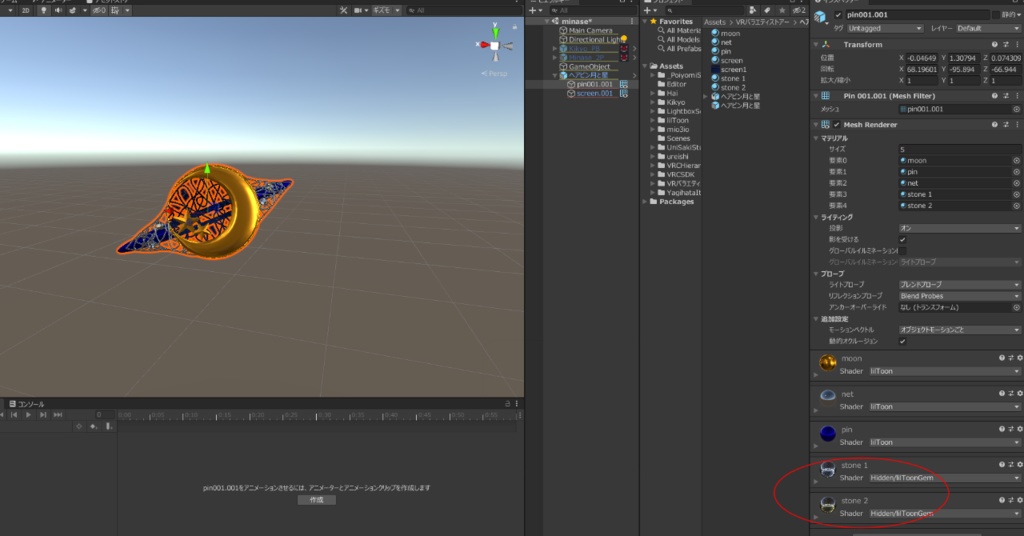Screen dimensions: 1024x536
Task: Toggle scene grid icon
Action: point(115,10)
